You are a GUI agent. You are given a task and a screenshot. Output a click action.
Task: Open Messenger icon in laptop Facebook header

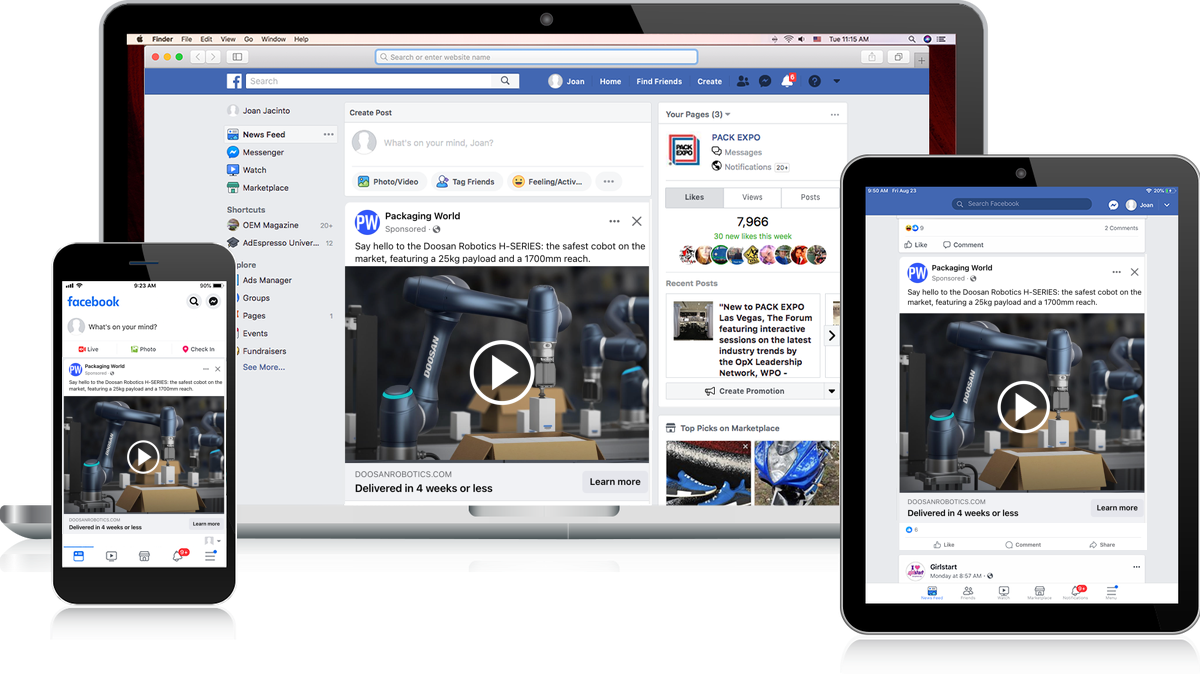pos(765,81)
